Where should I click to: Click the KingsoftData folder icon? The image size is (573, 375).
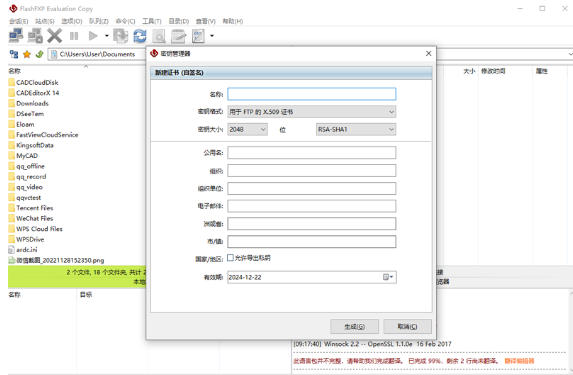(12, 145)
